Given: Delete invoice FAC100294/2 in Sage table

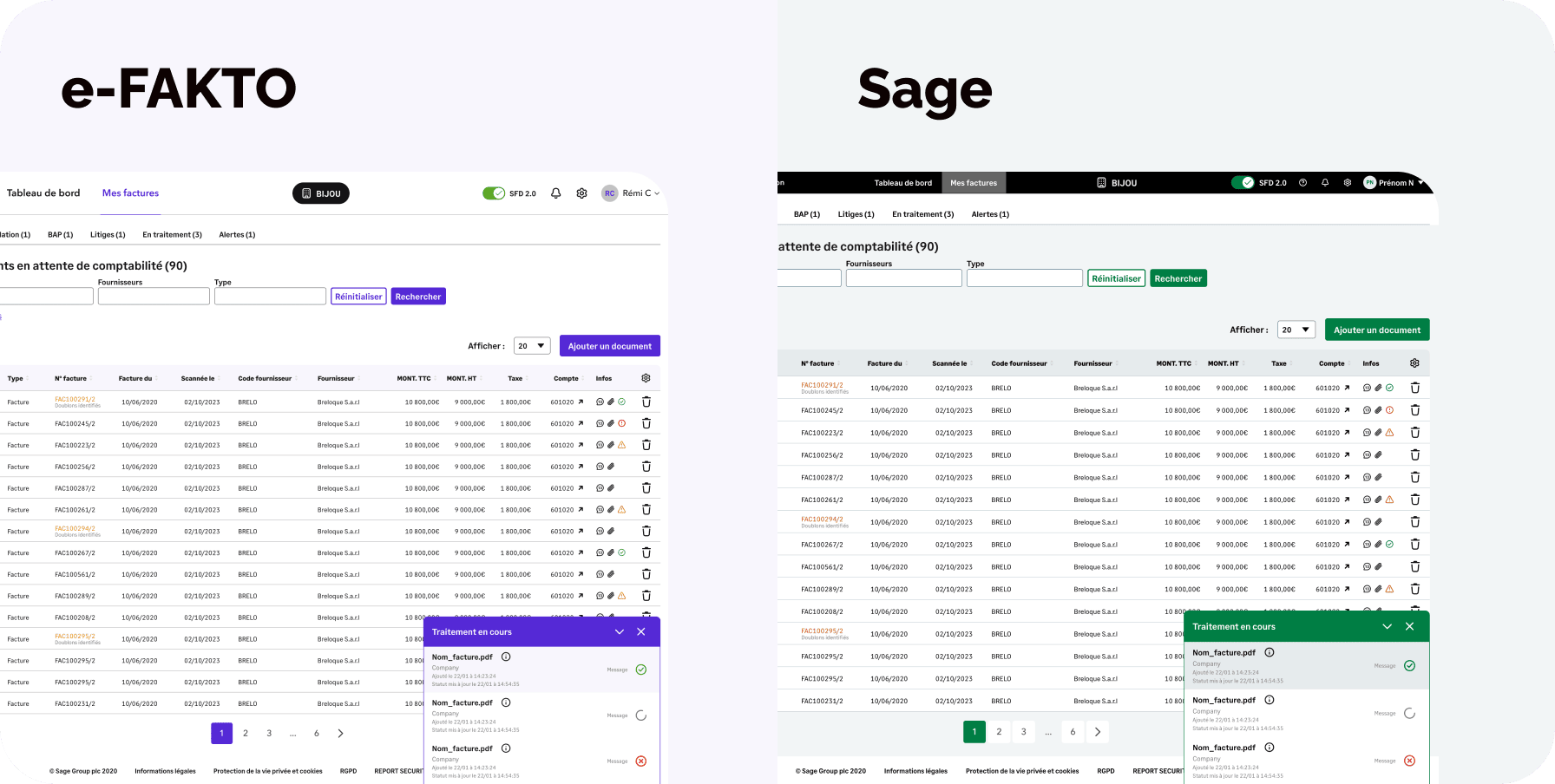Looking at the screenshot, I should (1415, 522).
